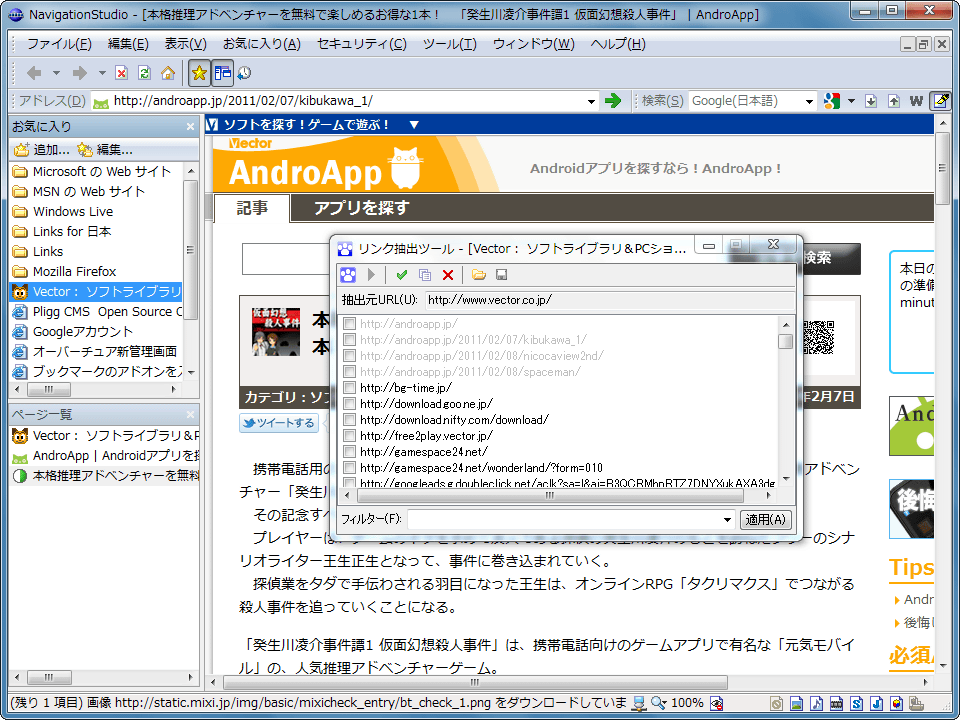Click the link list vertical scrollbar thumb
Image resolution: width=960 pixels, height=720 pixels.
click(786, 341)
